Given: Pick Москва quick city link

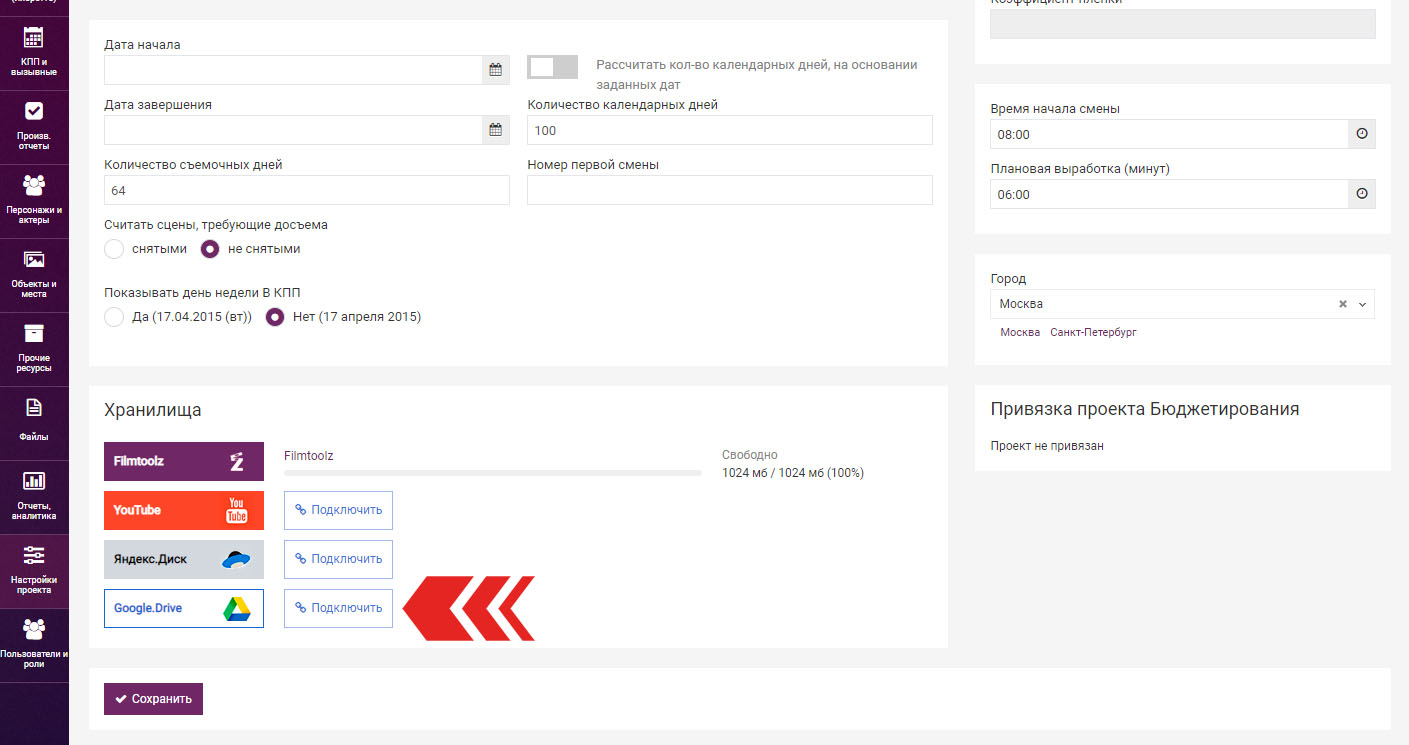Looking at the screenshot, I should tap(1020, 332).
